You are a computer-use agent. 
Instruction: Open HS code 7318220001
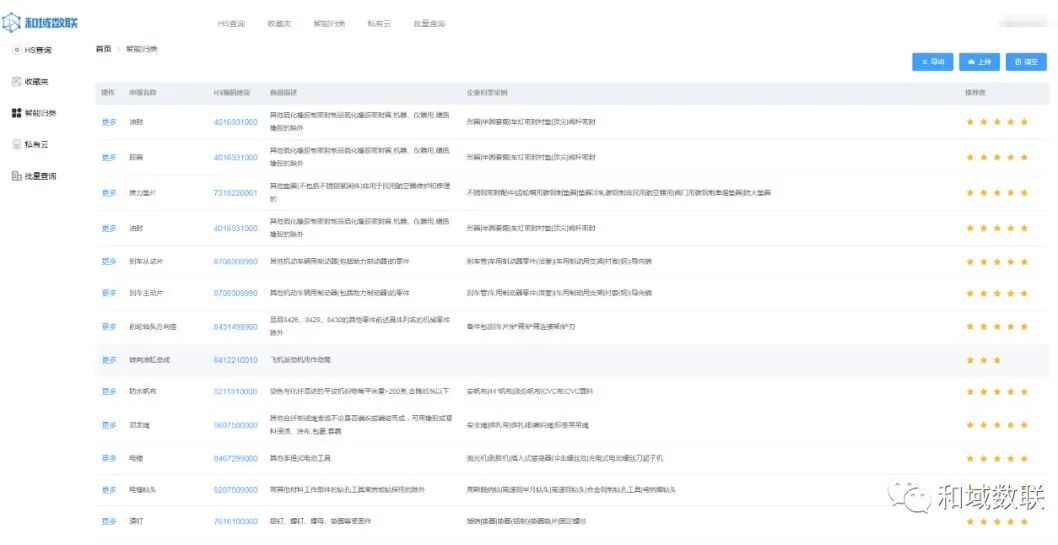[235, 193]
